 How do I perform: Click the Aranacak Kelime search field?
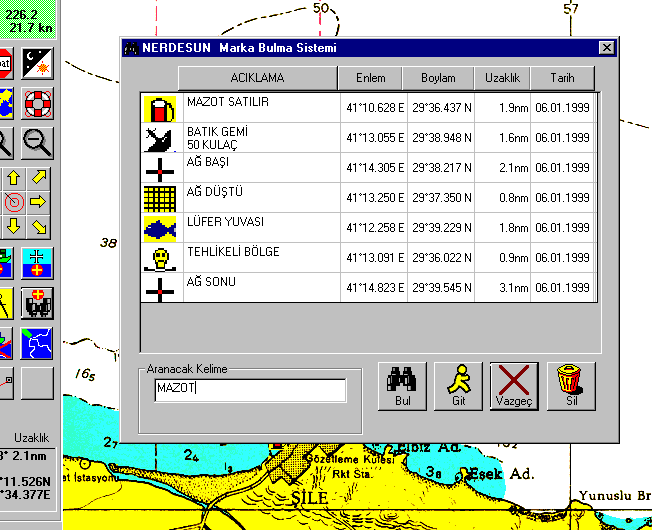coord(250,389)
